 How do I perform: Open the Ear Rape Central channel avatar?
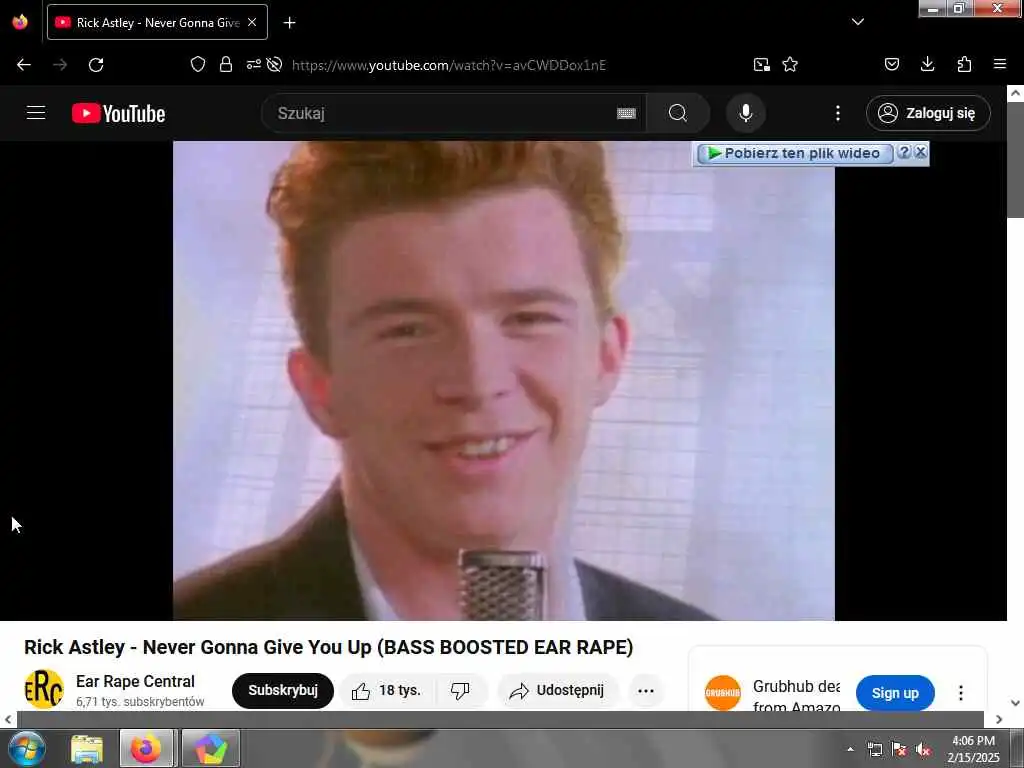point(44,689)
